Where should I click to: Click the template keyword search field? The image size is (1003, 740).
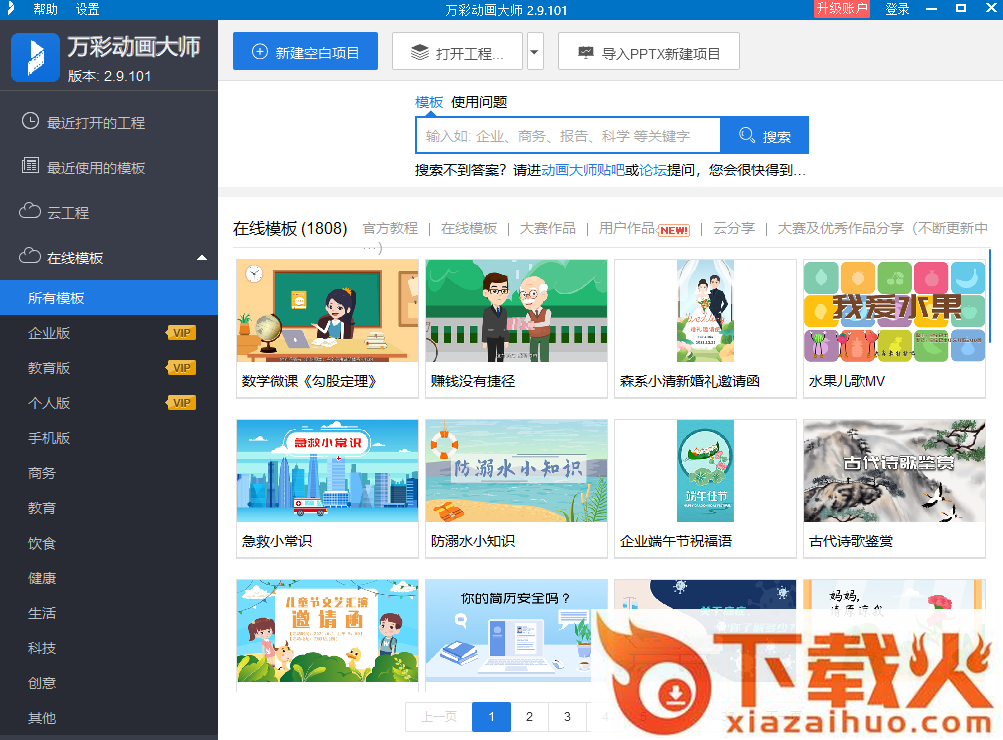pyautogui.click(x=567, y=136)
